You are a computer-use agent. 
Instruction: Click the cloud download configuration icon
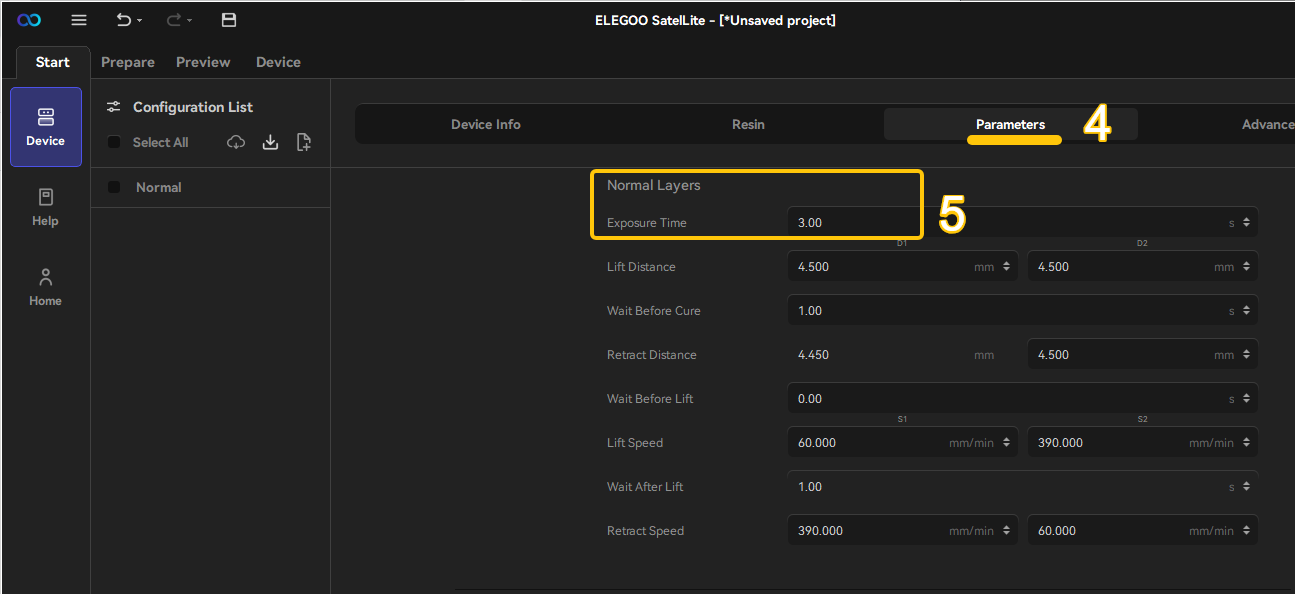click(236, 143)
